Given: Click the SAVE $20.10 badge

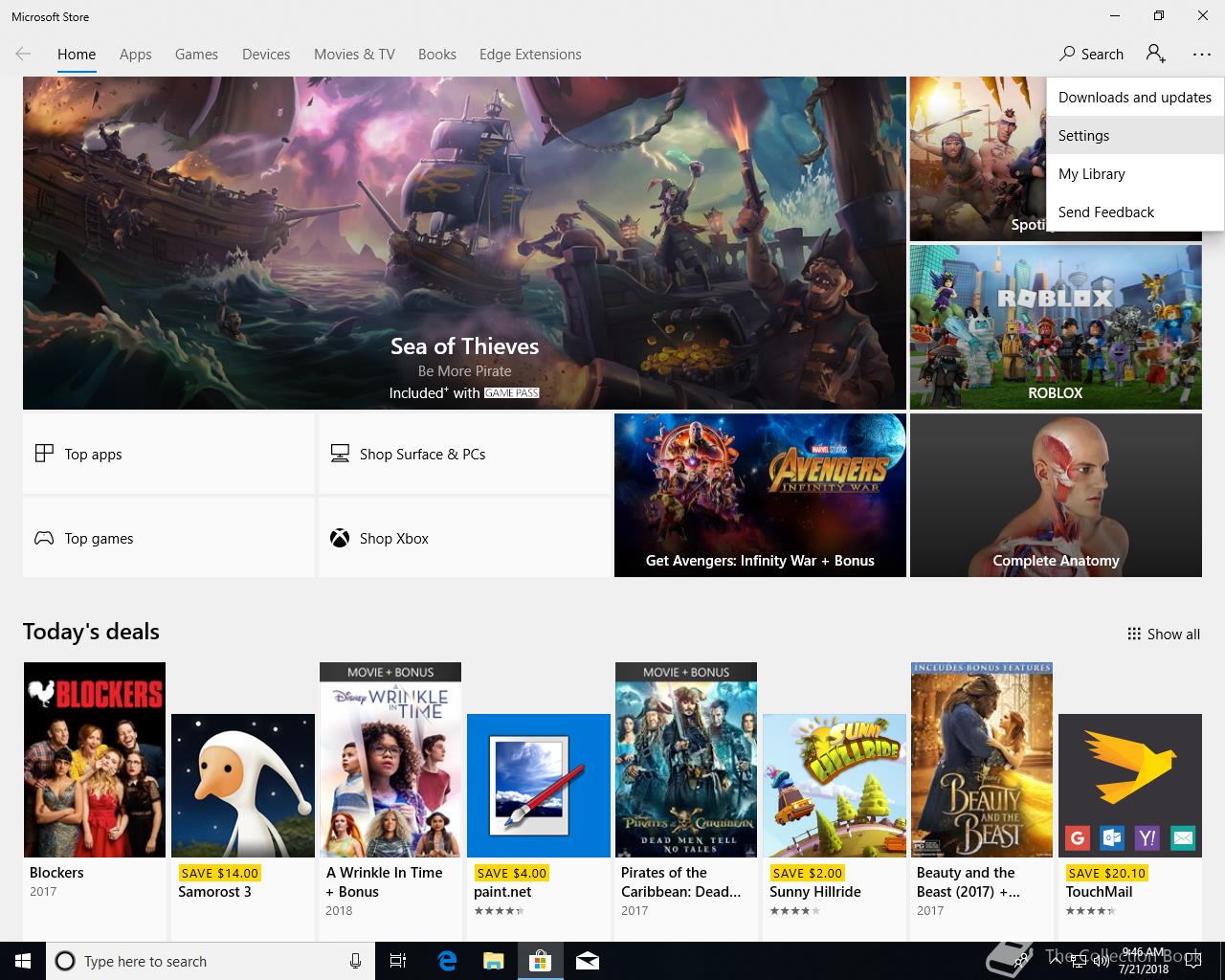Looking at the screenshot, I should (x=1107, y=873).
